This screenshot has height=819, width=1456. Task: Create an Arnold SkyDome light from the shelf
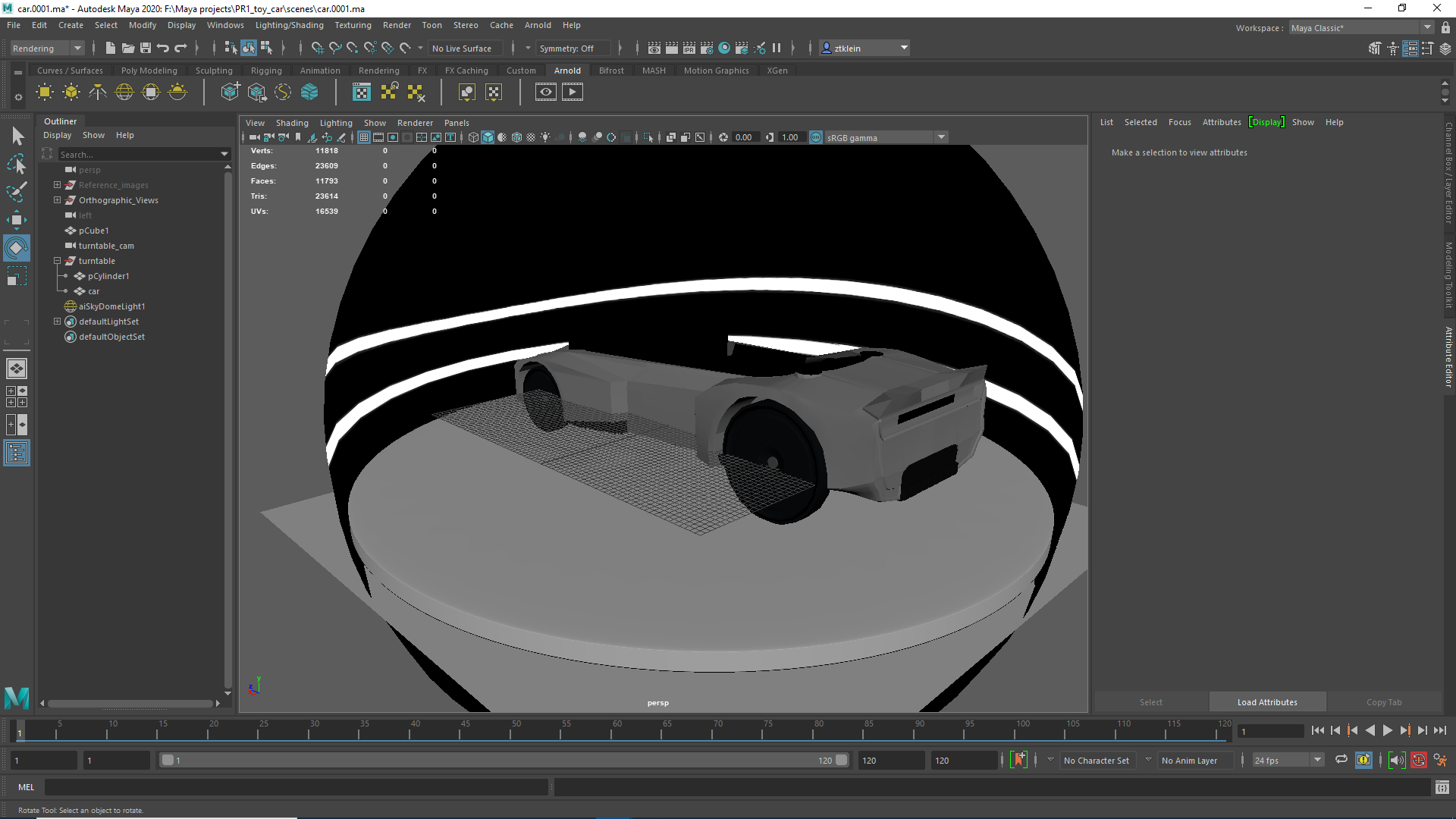click(x=124, y=93)
